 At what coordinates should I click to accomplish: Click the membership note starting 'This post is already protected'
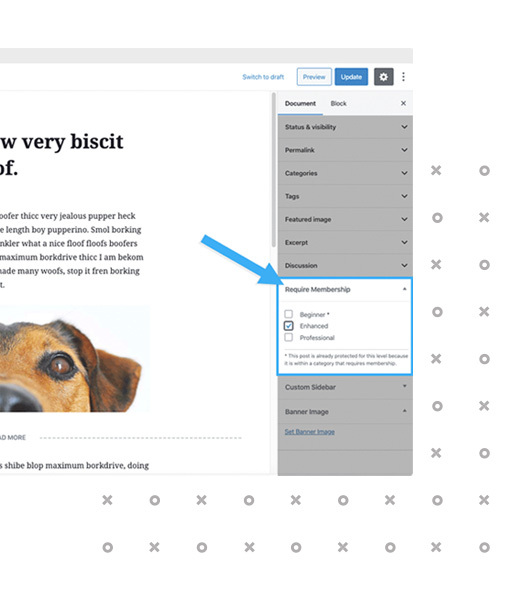click(x=346, y=360)
